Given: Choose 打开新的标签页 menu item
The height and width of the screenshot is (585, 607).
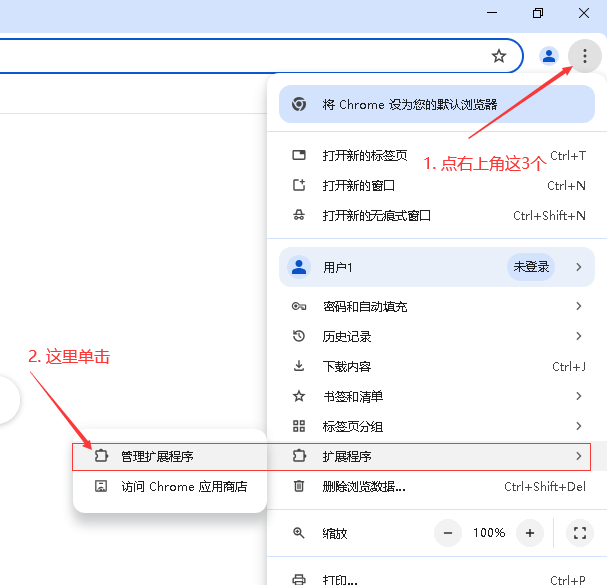Looking at the screenshot, I should [364, 155].
